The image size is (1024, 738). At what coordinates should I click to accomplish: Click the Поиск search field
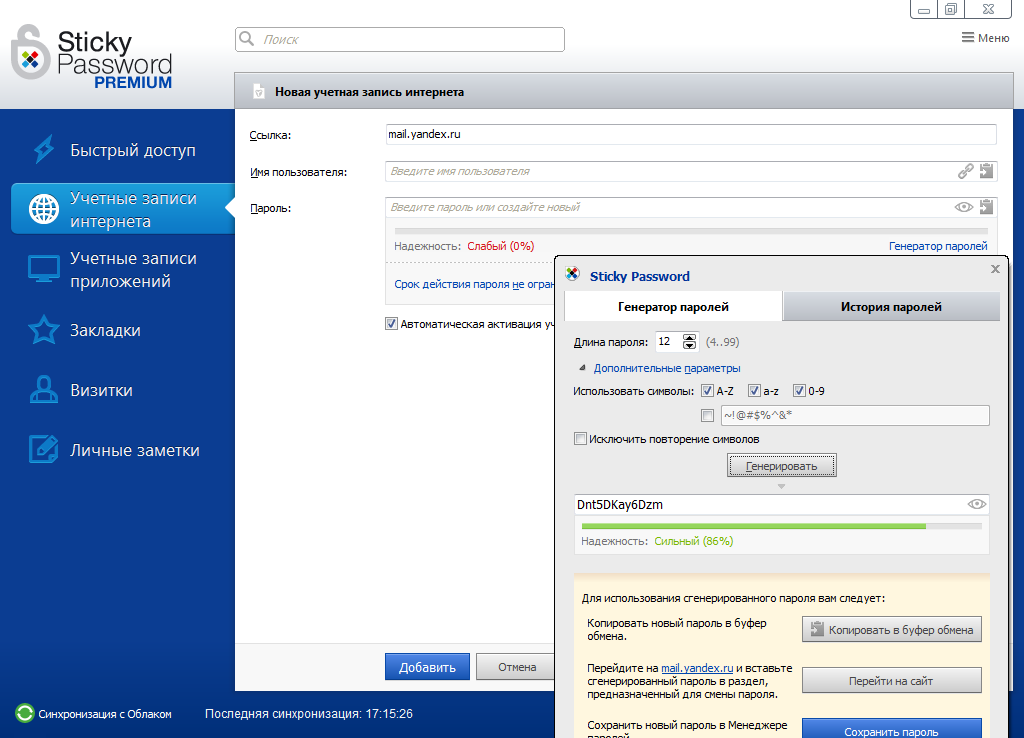(x=399, y=39)
